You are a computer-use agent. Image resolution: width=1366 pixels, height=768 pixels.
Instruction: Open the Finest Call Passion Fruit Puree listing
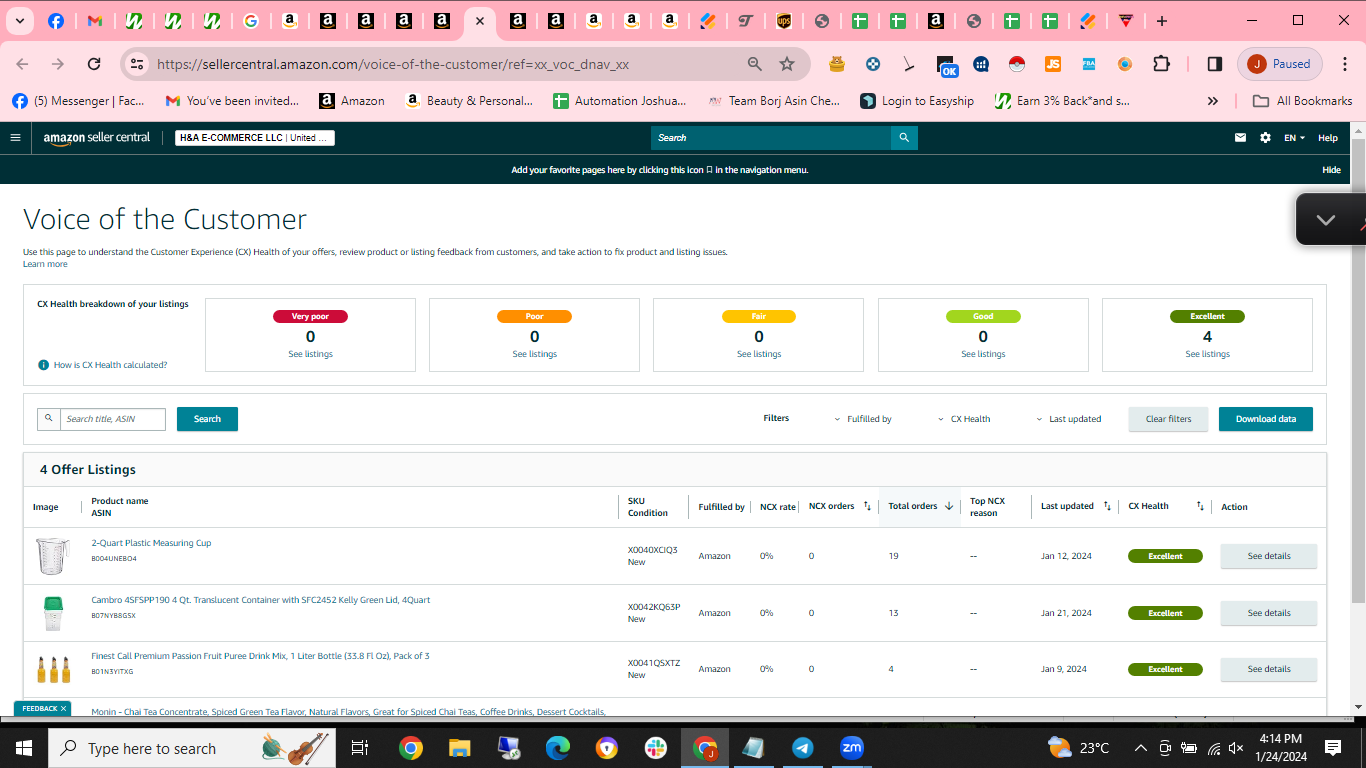point(261,656)
